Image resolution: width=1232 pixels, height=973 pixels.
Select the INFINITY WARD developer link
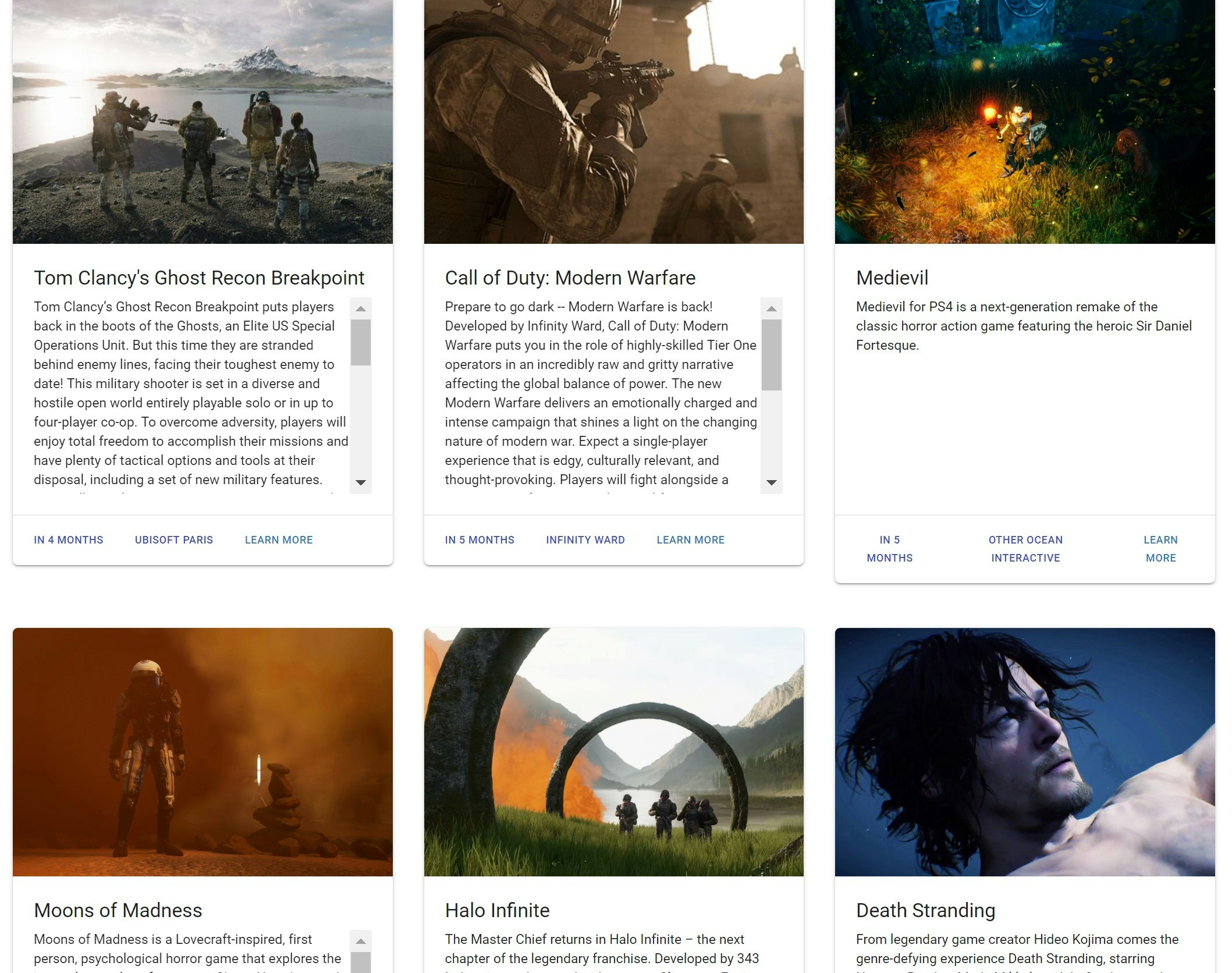[x=585, y=540]
